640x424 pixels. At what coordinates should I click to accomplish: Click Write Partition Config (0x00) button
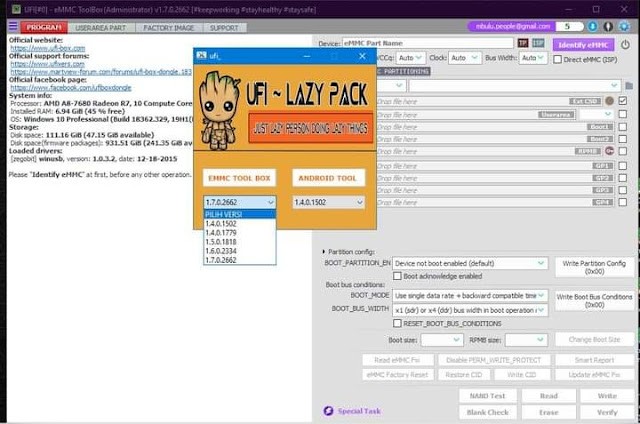coord(594,267)
